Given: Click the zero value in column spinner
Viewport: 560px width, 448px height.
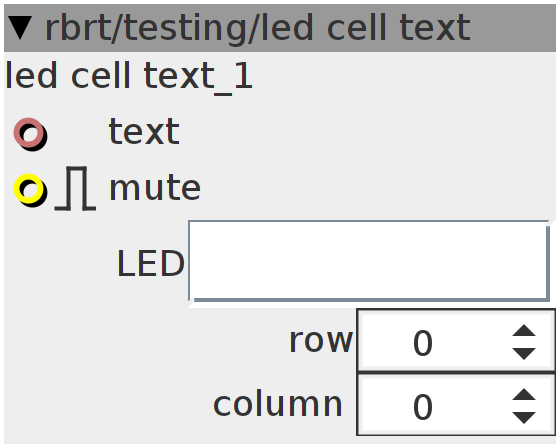Looking at the screenshot, I should (x=423, y=407).
